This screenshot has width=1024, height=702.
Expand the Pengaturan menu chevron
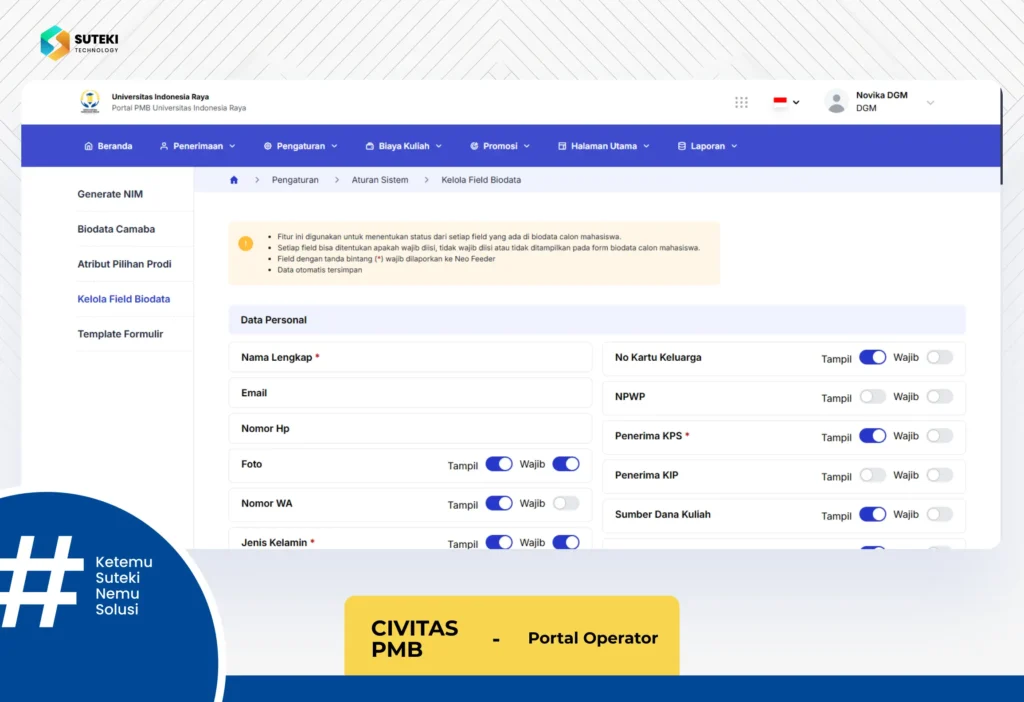click(334, 146)
